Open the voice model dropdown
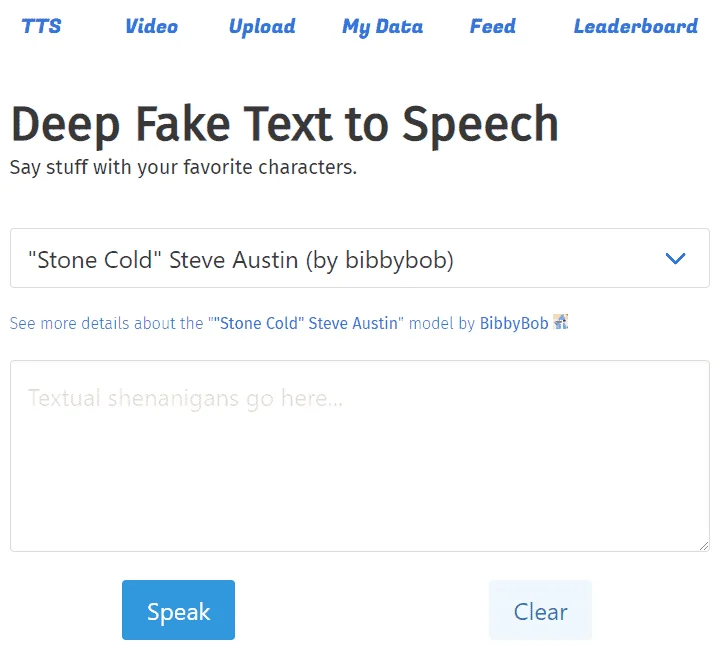Image resolution: width=722 pixels, height=651 pixels. tap(360, 258)
